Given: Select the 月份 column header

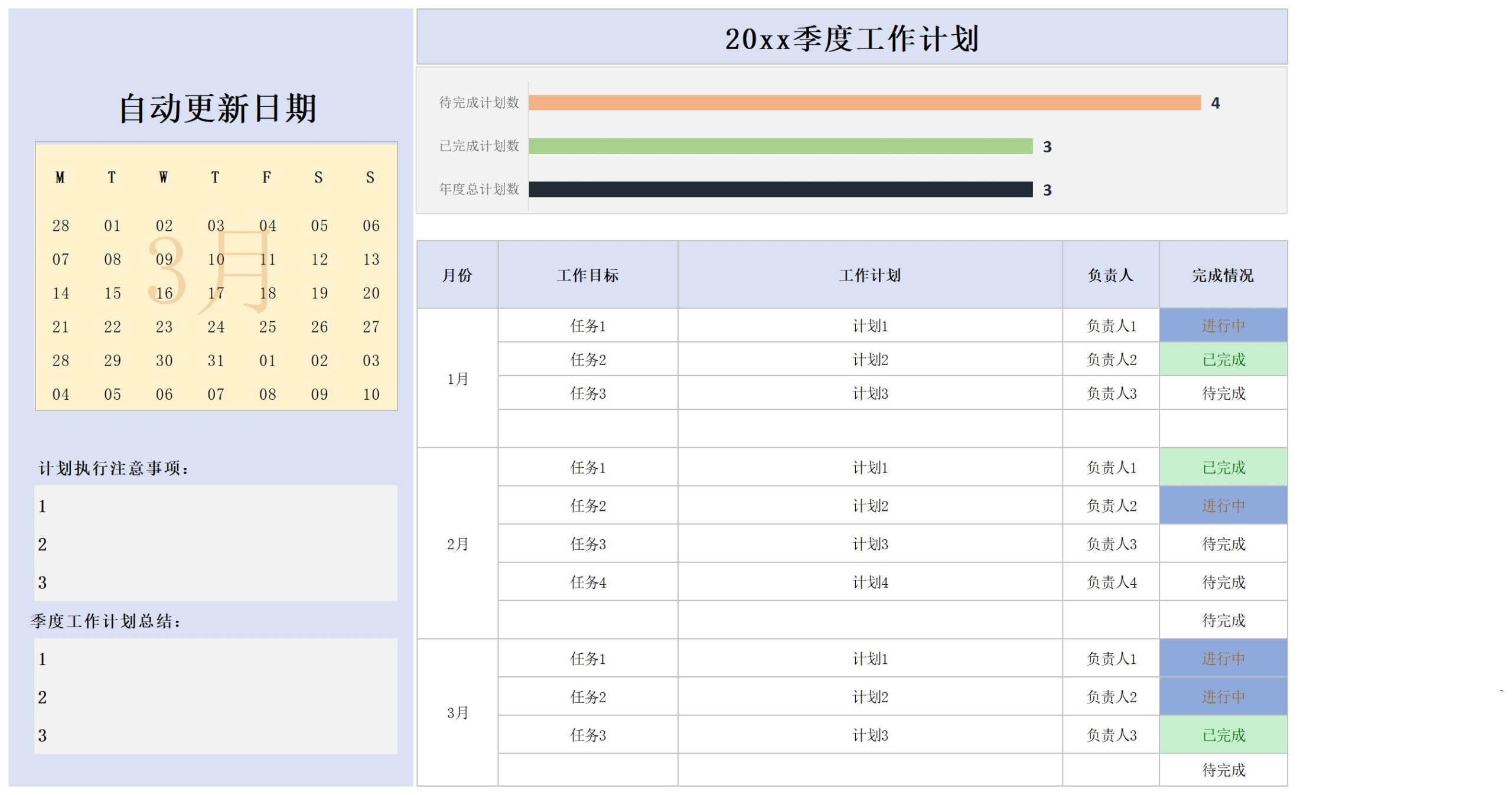Looking at the screenshot, I should click(457, 275).
